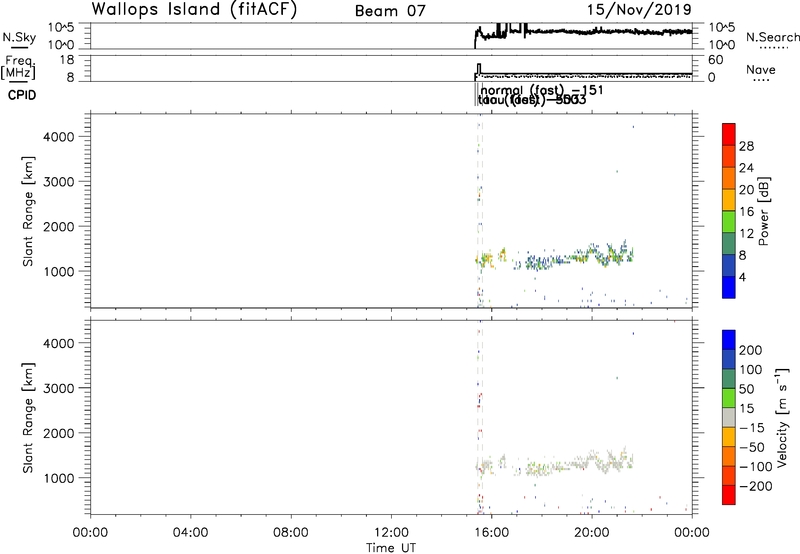Click the velocity scatter band near 1200 km

click(556, 463)
